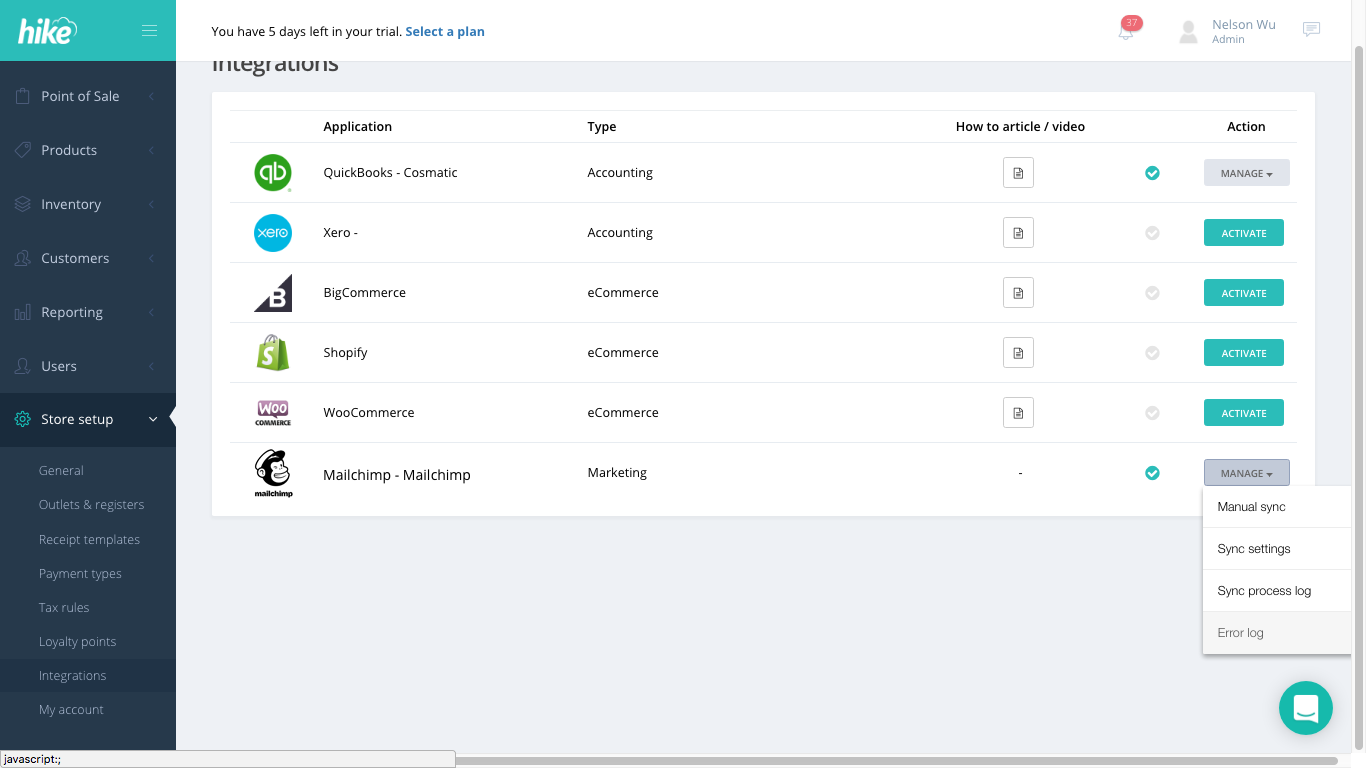Viewport: 1366px width, 768px height.
Task: Open Shopify how-to article icon
Action: click(x=1018, y=353)
